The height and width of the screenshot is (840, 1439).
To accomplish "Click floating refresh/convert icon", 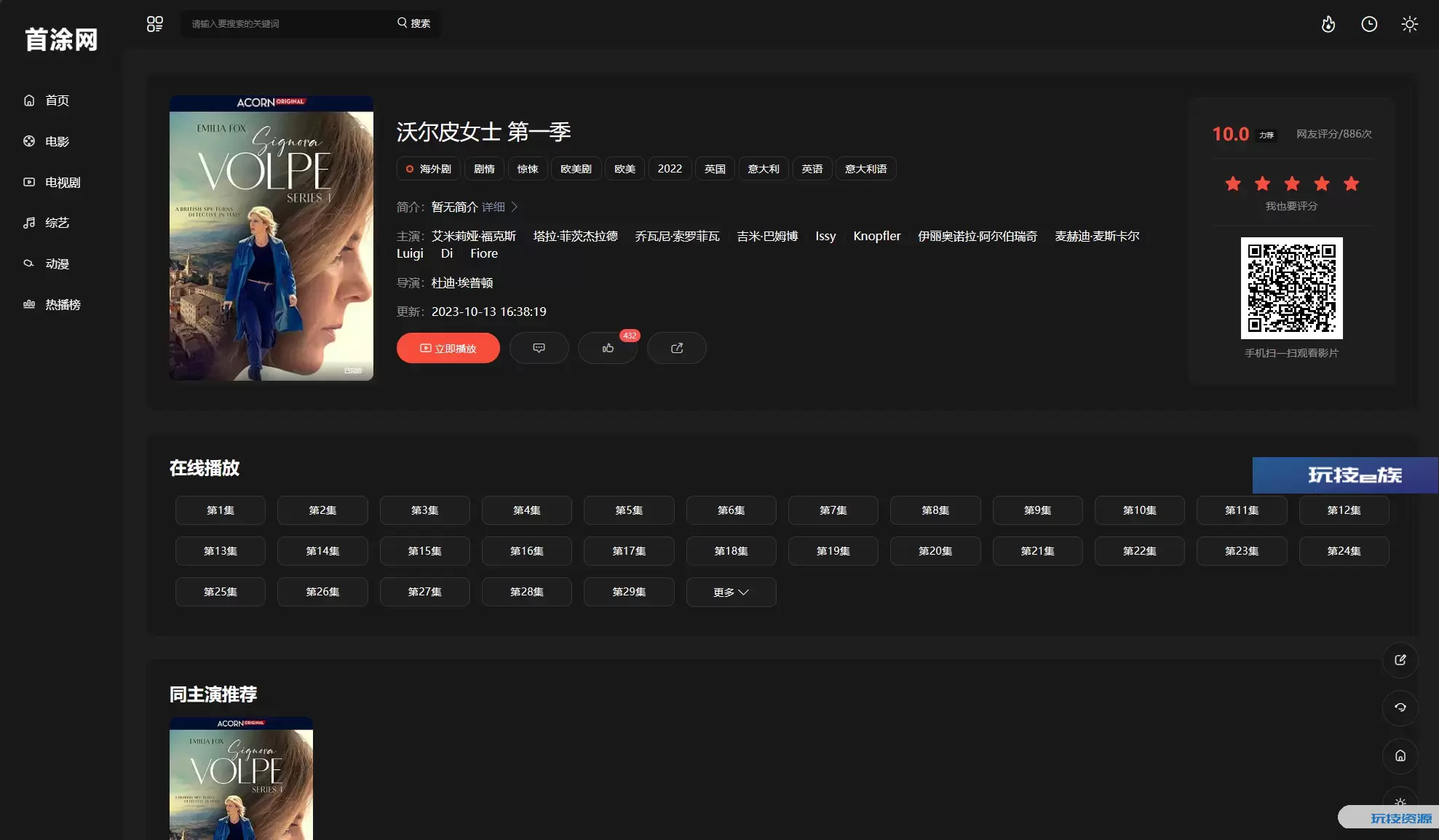I will [x=1400, y=708].
